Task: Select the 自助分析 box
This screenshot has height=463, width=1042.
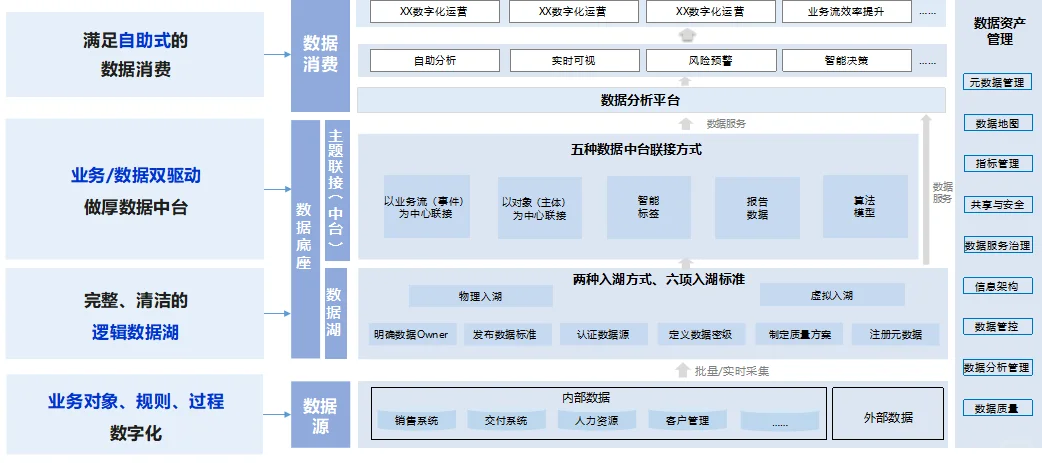Action: [x=435, y=60]
